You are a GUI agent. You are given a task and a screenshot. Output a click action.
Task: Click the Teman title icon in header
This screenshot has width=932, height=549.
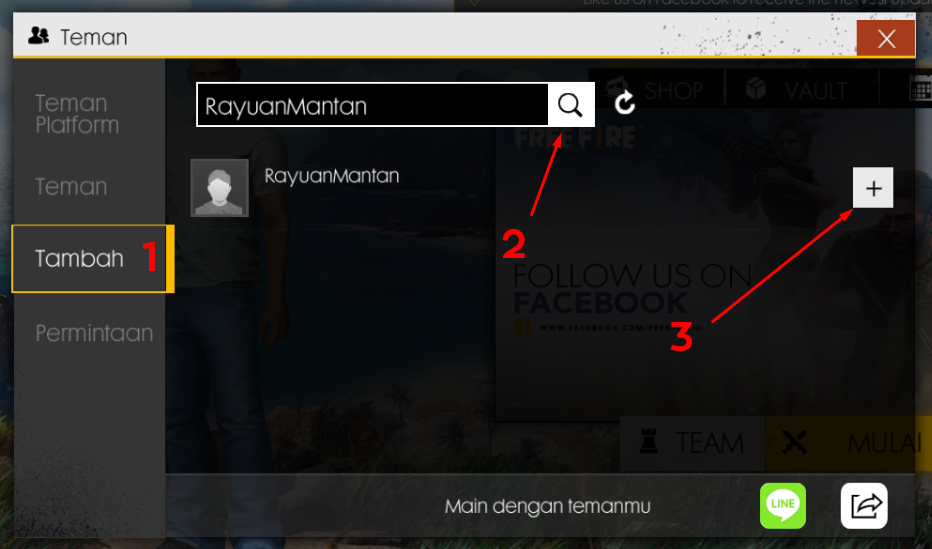[39, 36]
